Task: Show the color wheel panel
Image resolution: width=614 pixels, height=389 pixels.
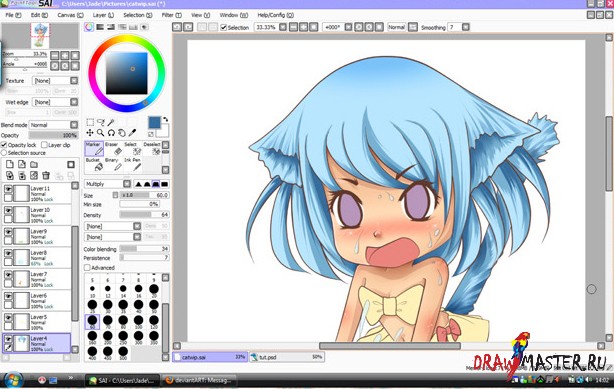Action: (x=89, y=27)
